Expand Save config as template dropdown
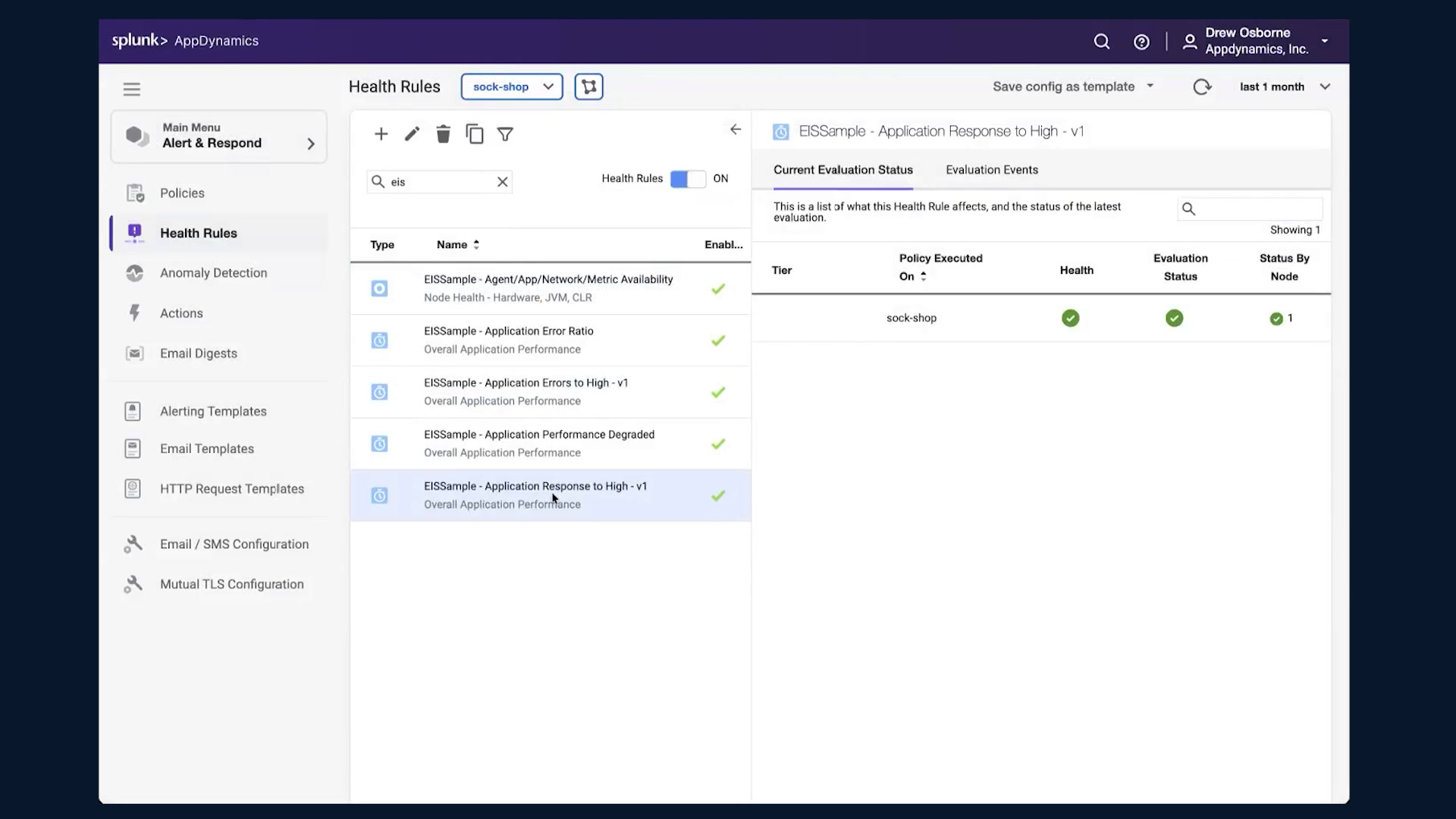The height and width of the screenshot is (819, 1456). pos(1073,86)
